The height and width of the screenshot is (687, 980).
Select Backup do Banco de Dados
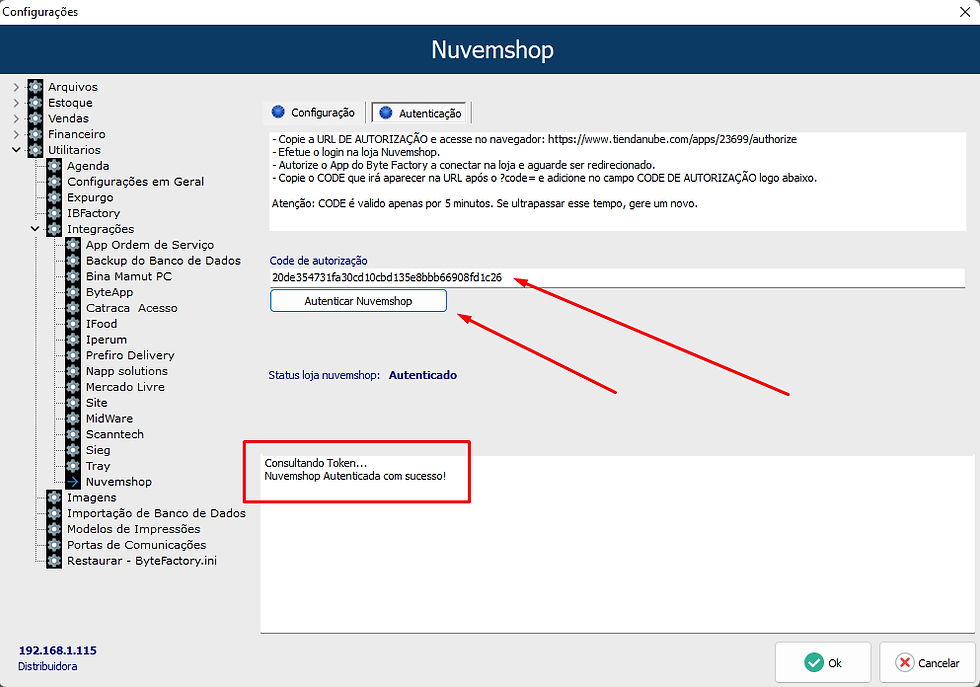(163, 261)
